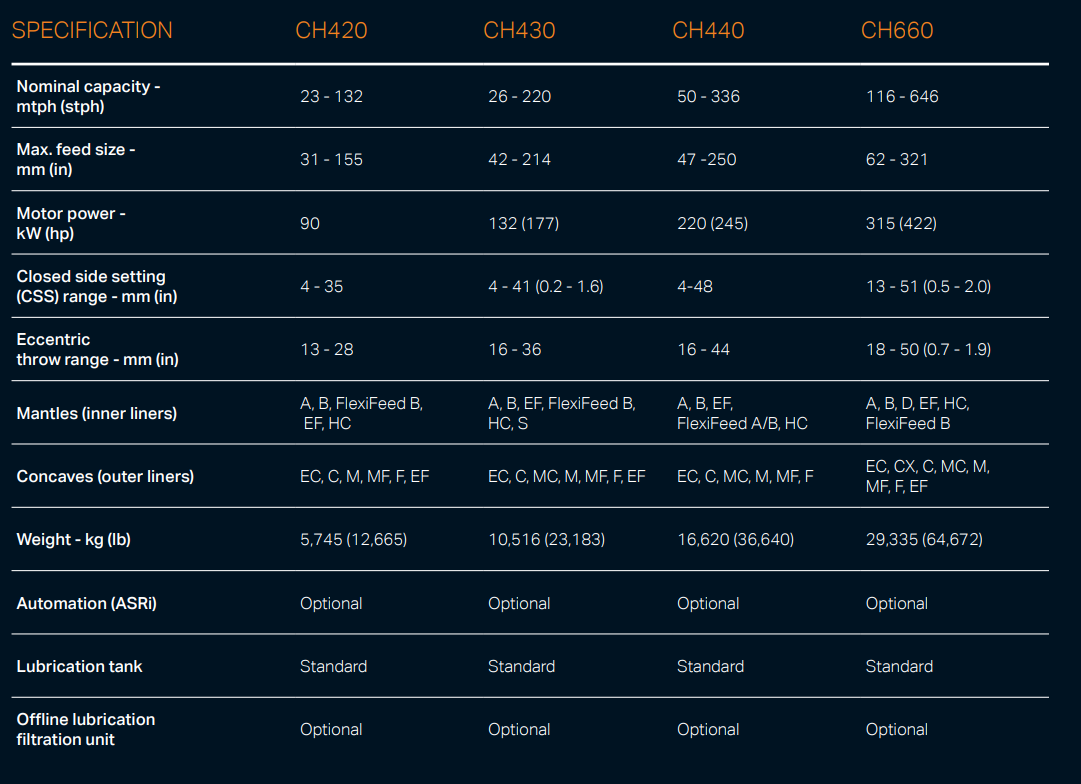The image size is (1081, 784).
Task: Click the Automation (ASRi) row label
Action: [x=86, y=603]
